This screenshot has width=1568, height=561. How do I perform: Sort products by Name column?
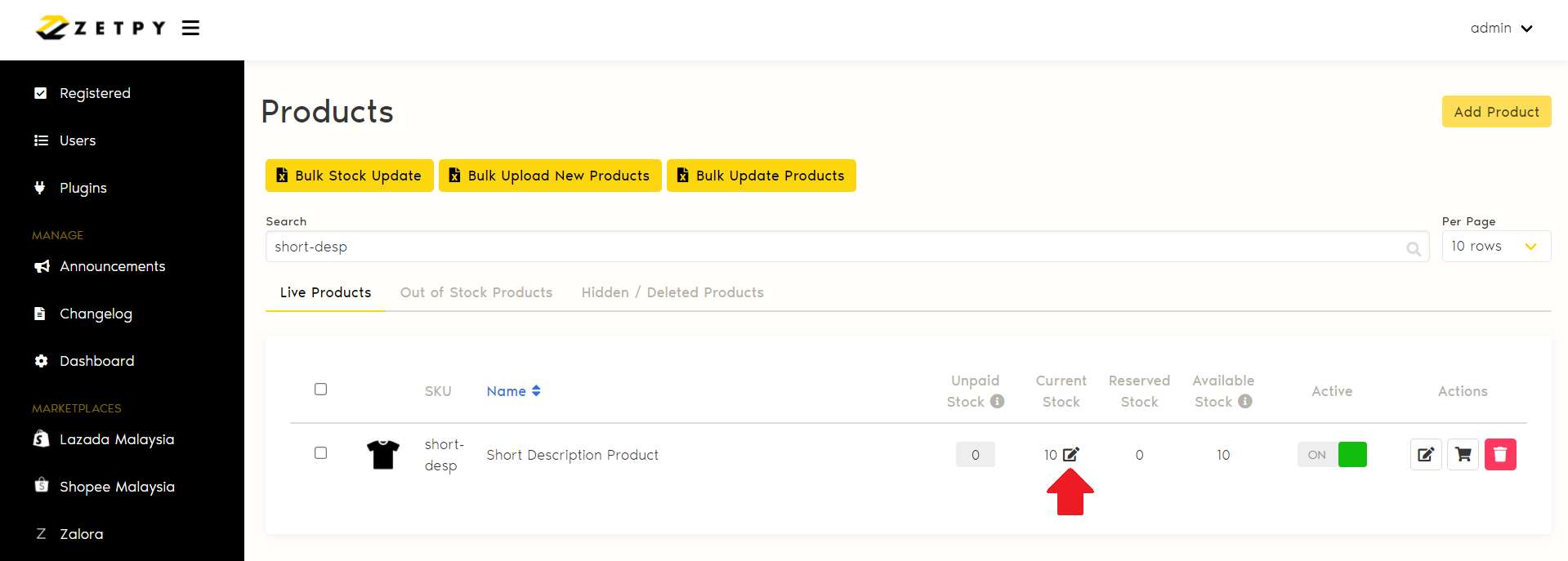[513, 391]
